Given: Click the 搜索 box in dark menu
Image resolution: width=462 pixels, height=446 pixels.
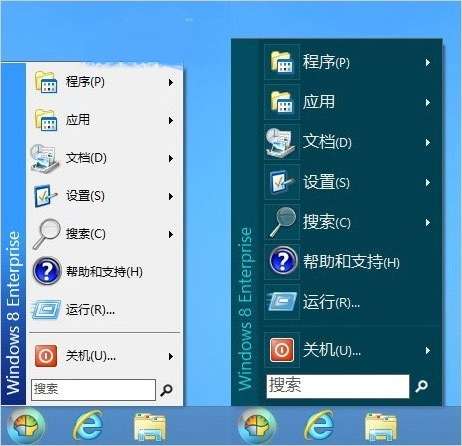Looking at the screenshot, I should coord(338,386).
